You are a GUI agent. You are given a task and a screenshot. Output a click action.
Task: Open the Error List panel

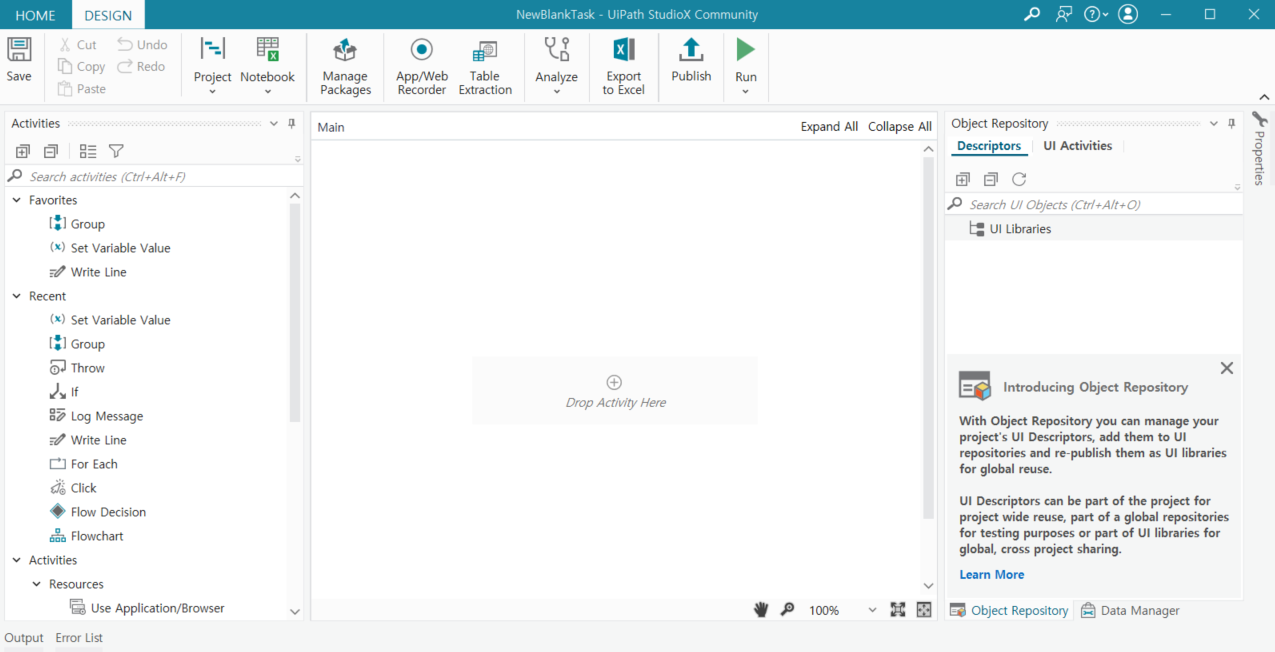[79, 638]
